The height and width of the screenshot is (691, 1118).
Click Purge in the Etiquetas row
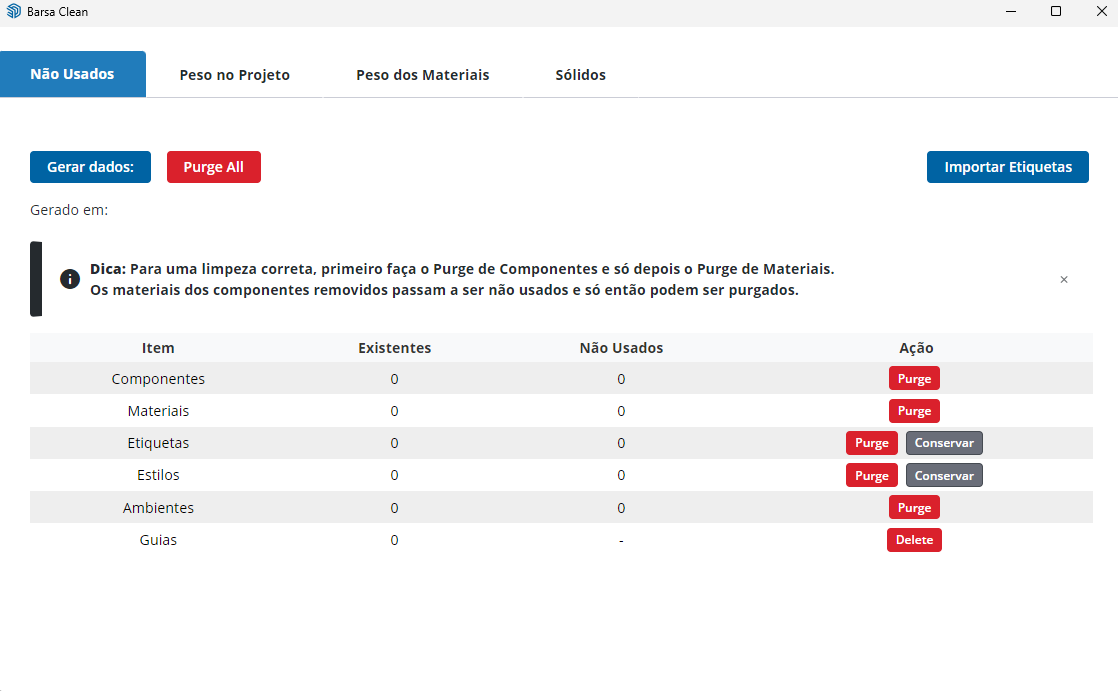click(872, 443)
